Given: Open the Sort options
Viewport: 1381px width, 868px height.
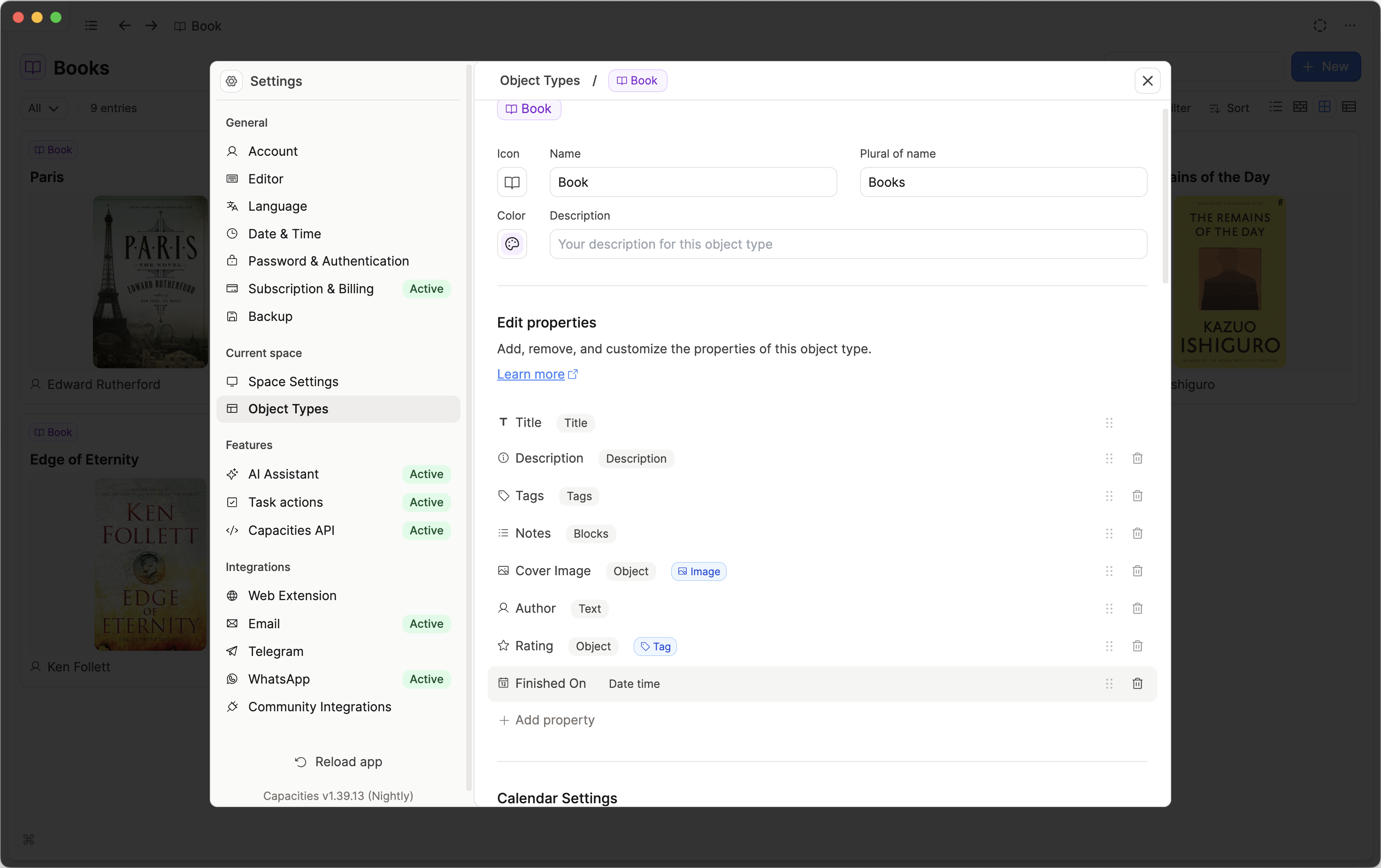Looking at the screenshot, I should (1229, 108).
